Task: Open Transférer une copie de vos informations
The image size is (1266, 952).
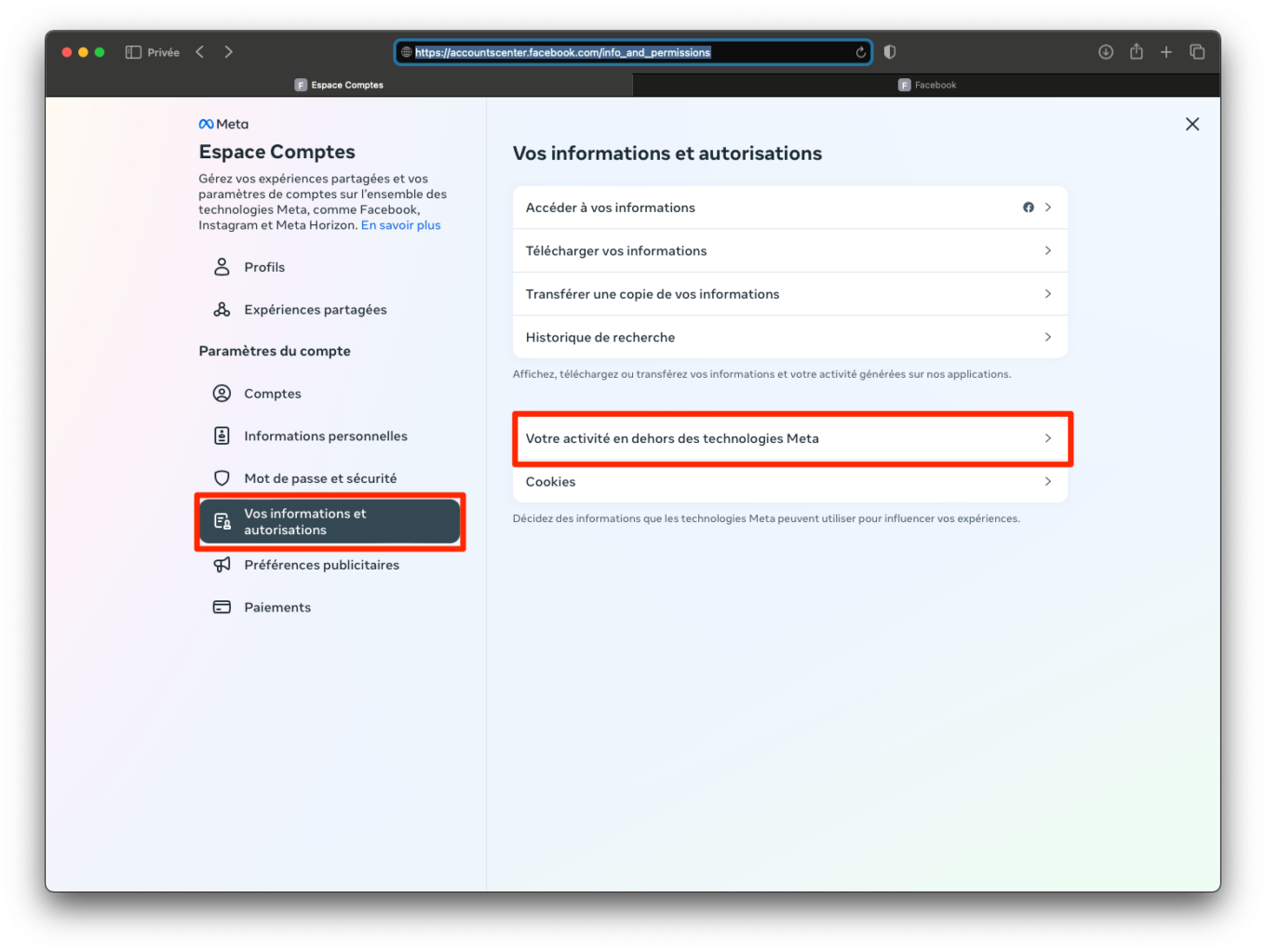Action: click(790, 294)
